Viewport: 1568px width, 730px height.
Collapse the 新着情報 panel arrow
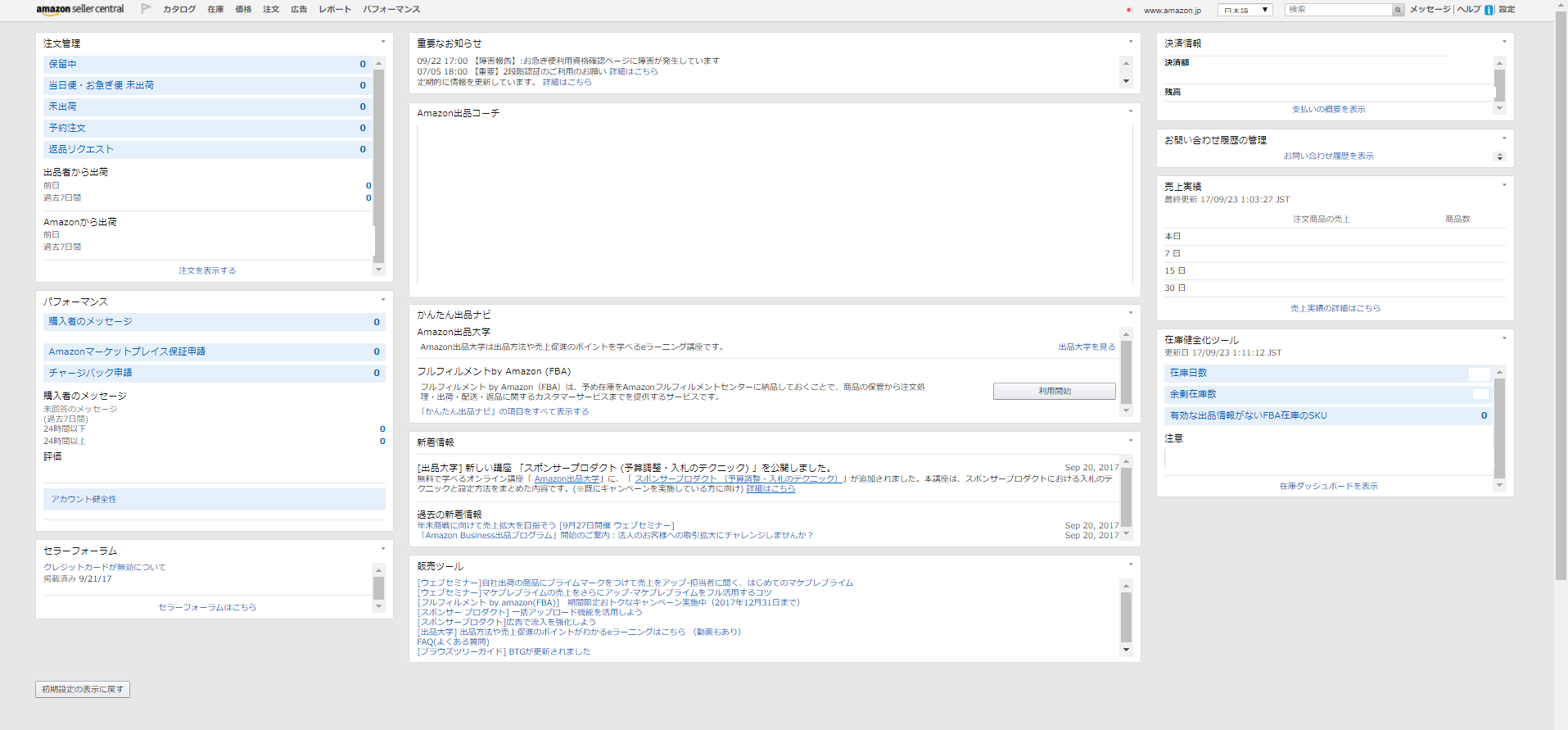click(1131, 441)
